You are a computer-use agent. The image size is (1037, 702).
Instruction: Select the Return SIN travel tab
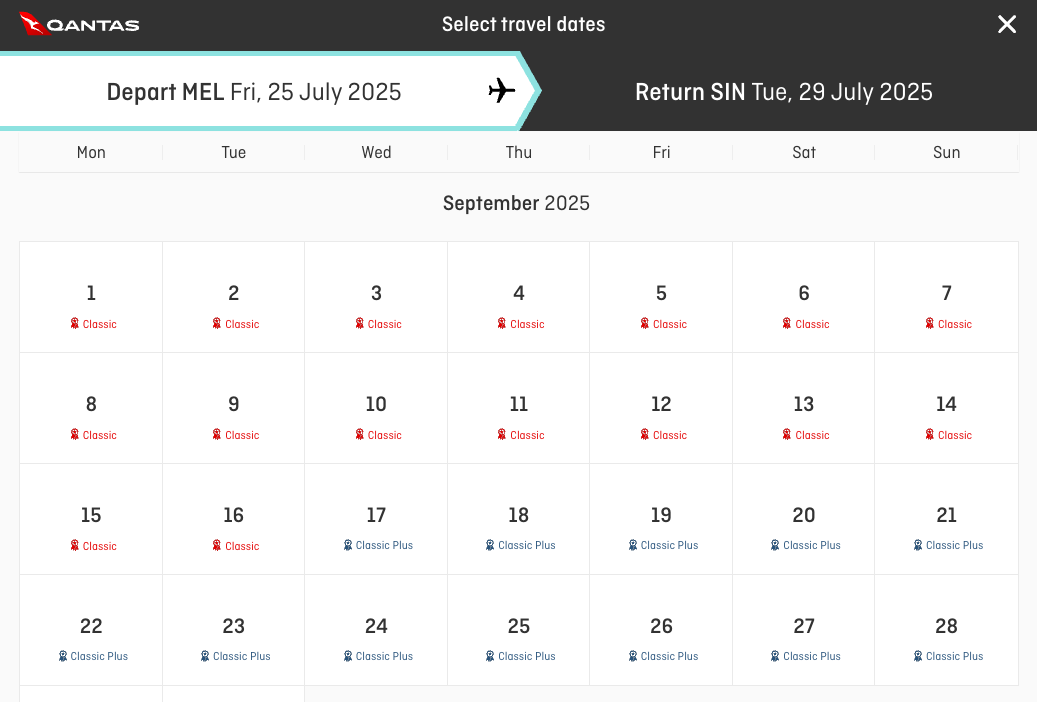coord(783,91)
